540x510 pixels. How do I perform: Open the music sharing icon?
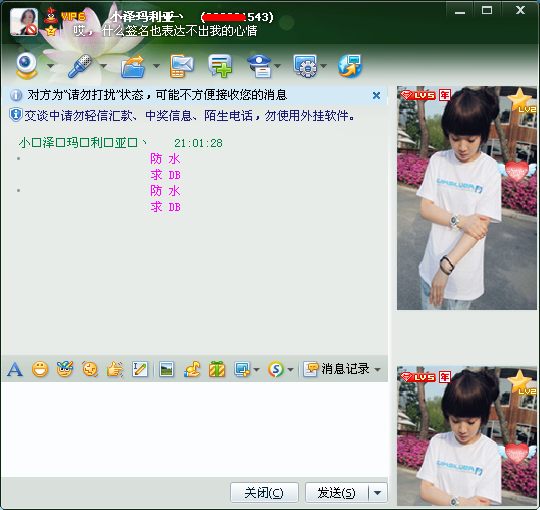pos(192,370)
